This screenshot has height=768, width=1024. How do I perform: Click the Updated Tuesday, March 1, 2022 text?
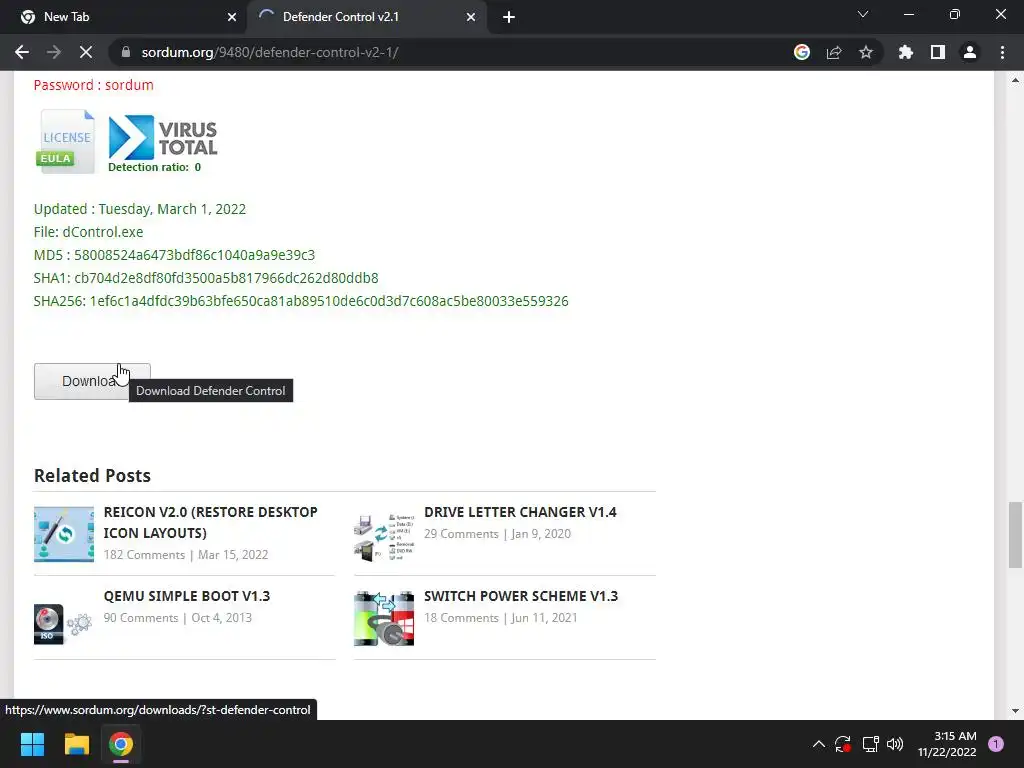(140, 209)
